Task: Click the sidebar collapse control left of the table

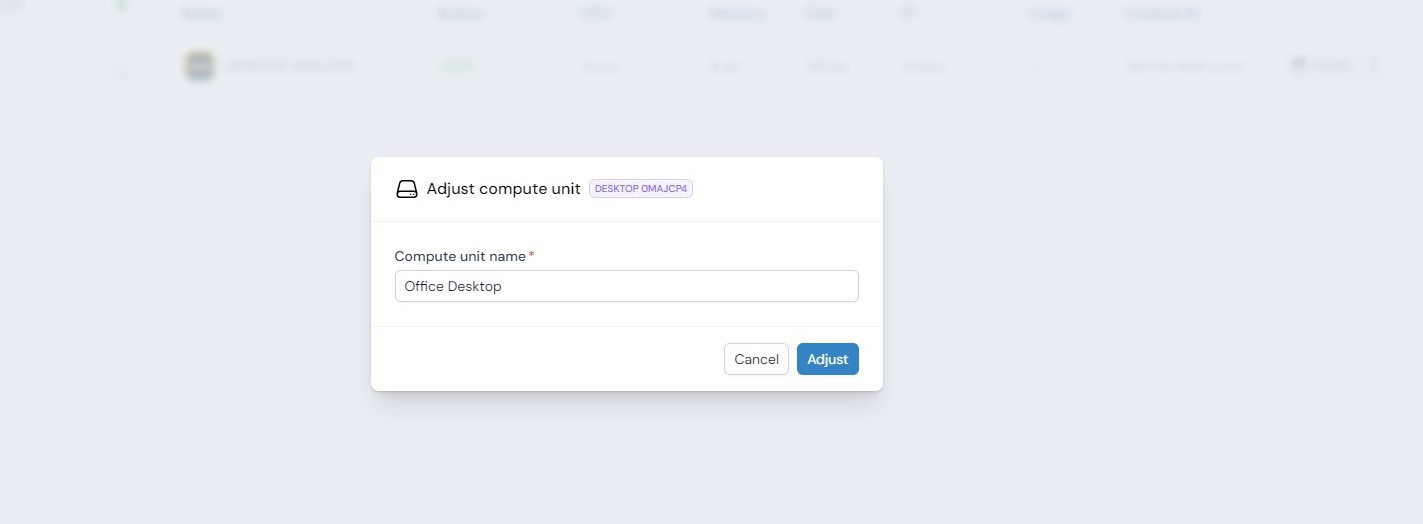Action: point(121,73)
